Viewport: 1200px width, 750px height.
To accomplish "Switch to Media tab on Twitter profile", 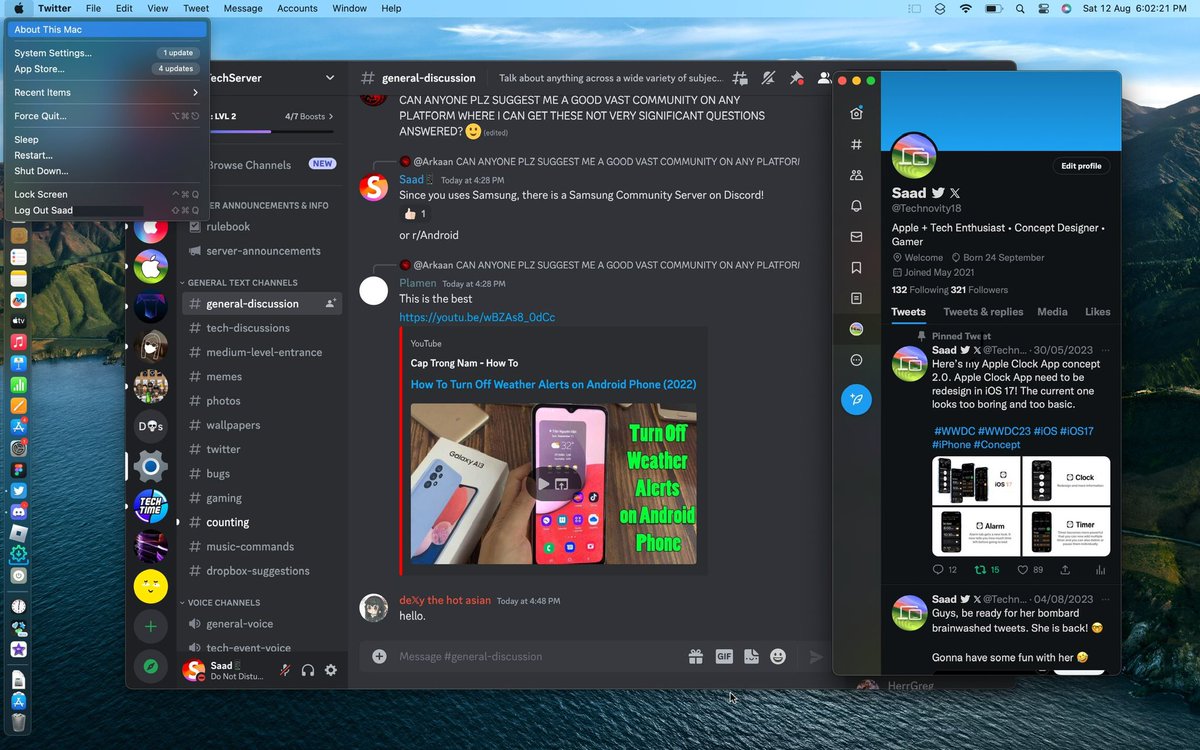I will pyautogui.click(x=1052, y=312).
